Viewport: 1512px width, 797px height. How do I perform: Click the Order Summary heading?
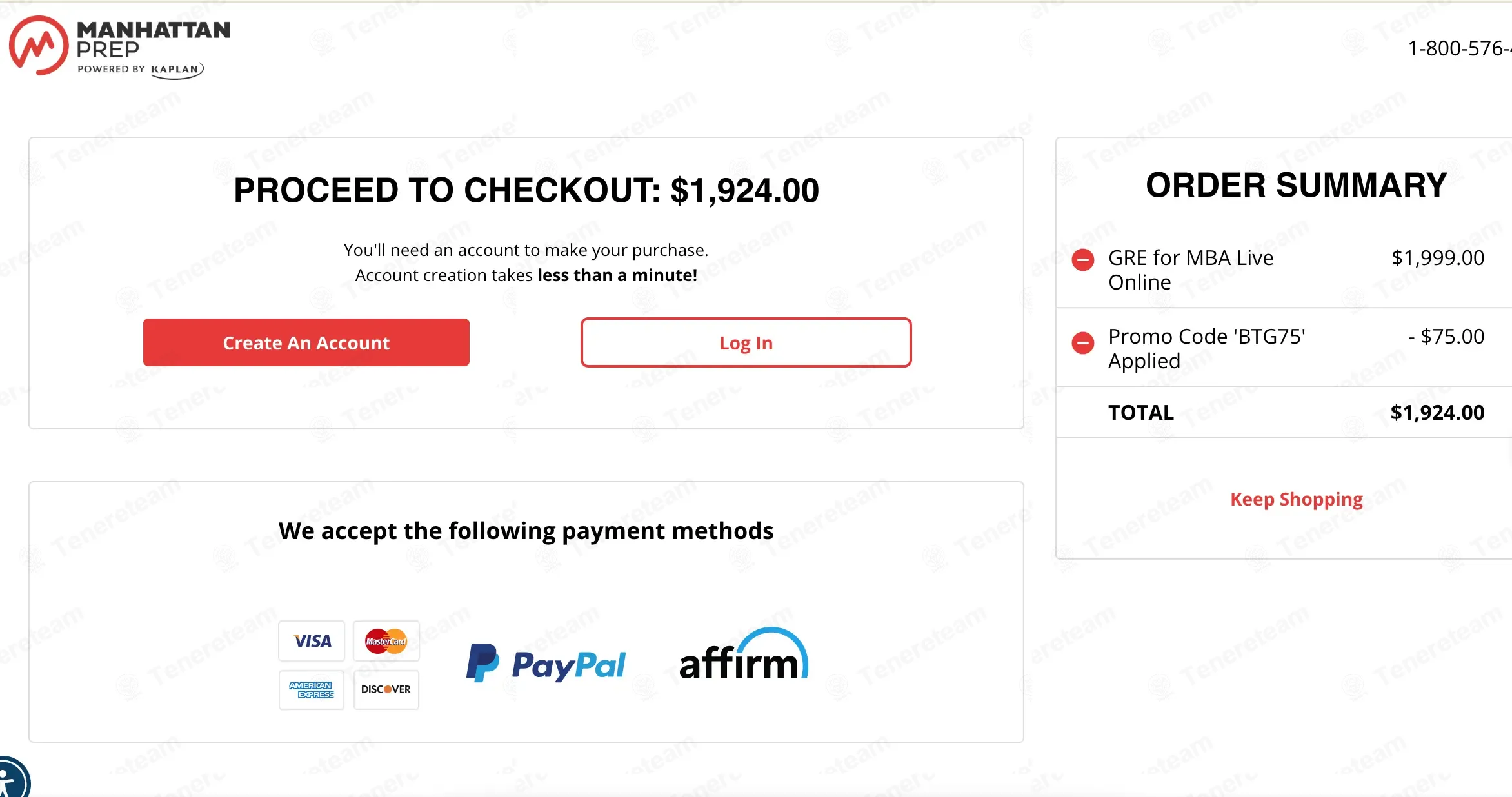1296,186
